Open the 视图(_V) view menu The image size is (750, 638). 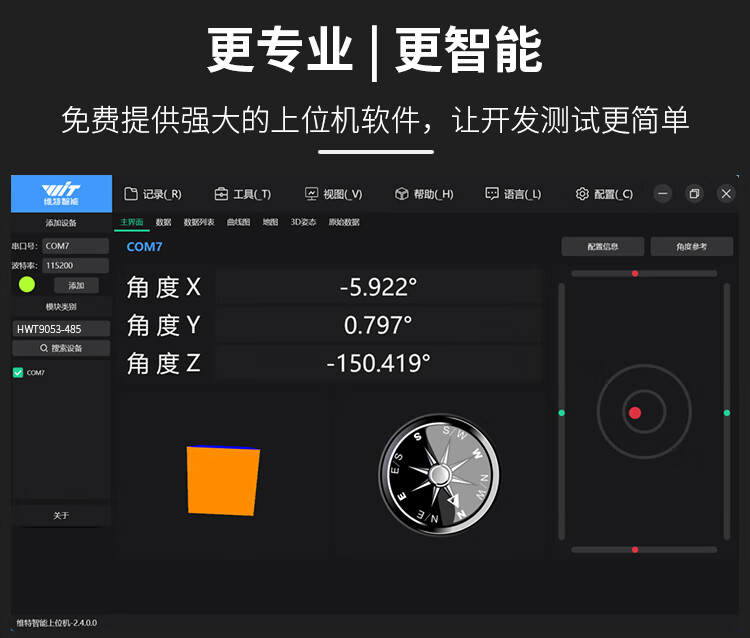coord(333,194)
